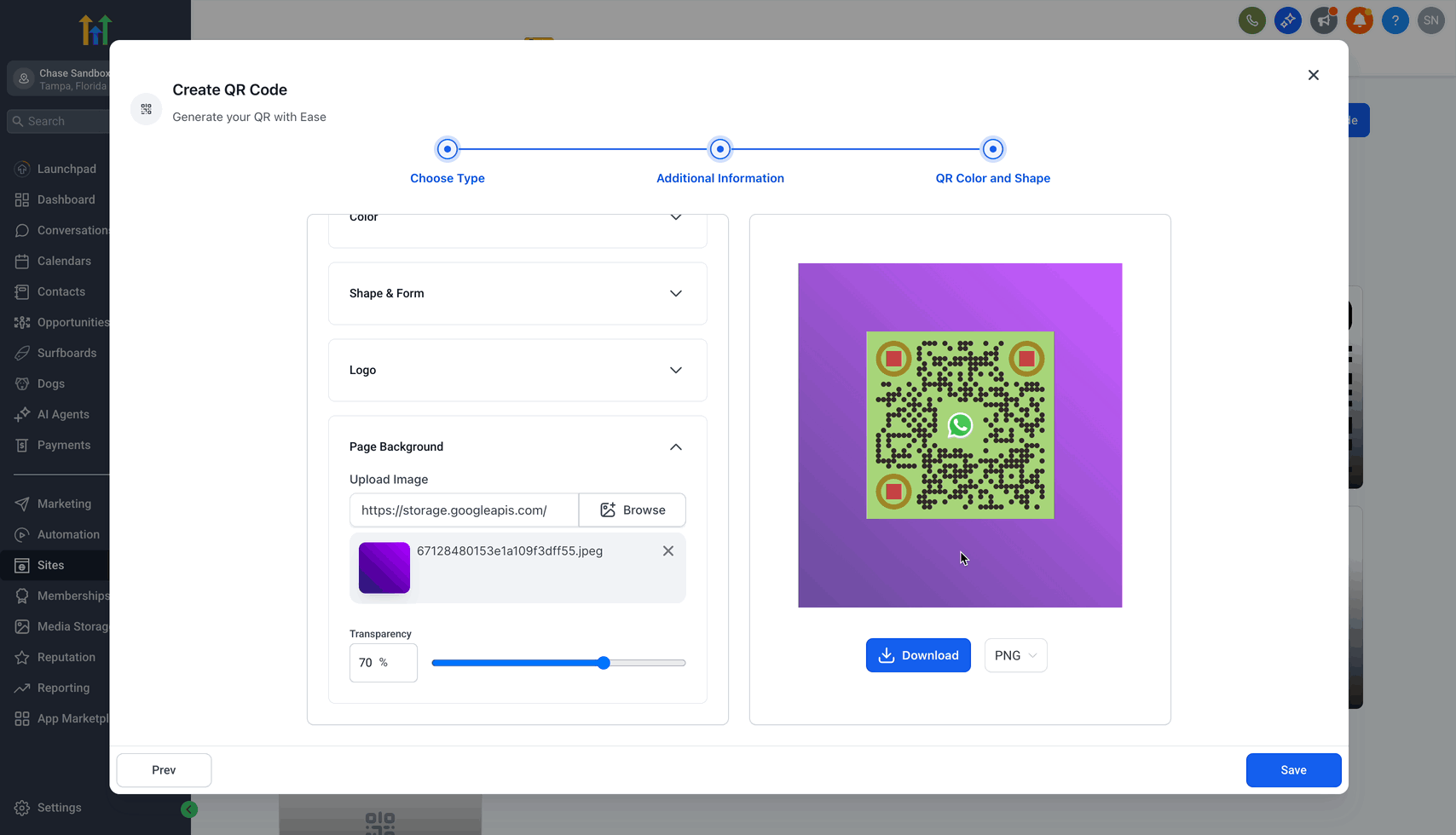1456x835 pixels.
Task: Click the phone dialer icon in header
Action: 1251,20
